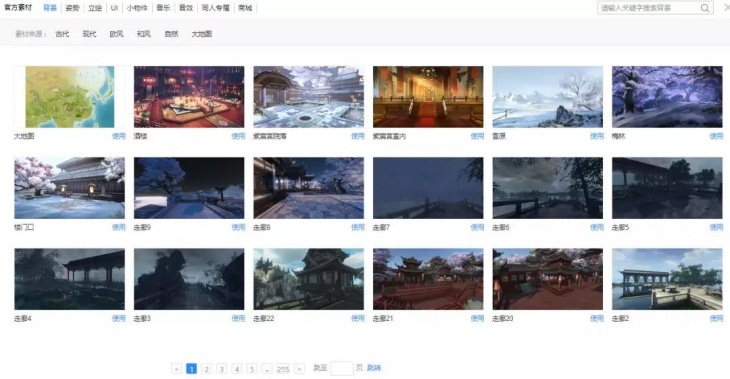Filter materials by 大地图
This screenshot has height=379, width=730.
click(202, 34)
